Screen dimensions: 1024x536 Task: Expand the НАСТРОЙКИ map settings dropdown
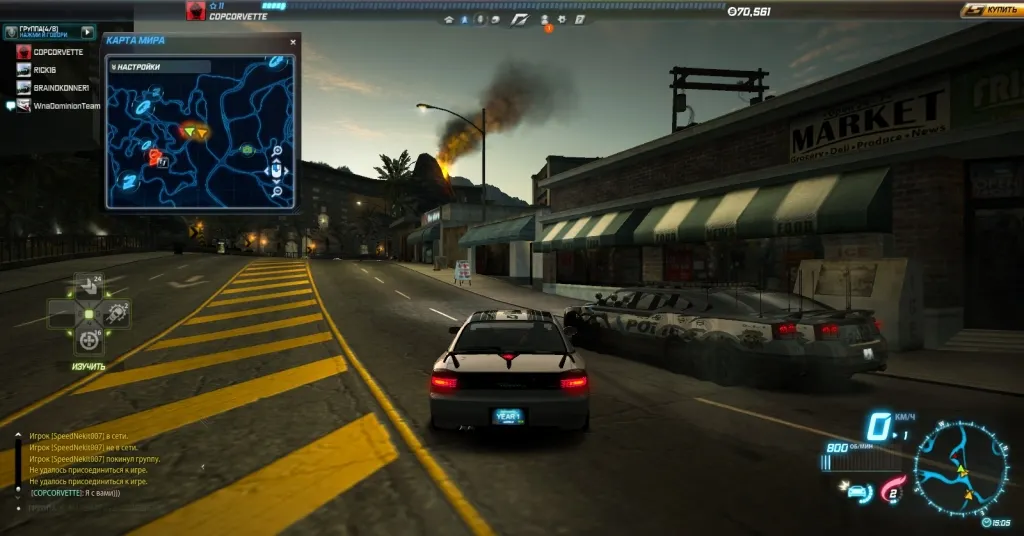[160, 67]
